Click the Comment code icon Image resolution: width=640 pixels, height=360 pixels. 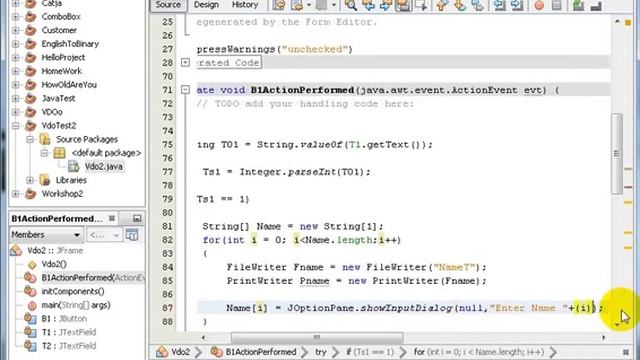(x=578, y=5)
